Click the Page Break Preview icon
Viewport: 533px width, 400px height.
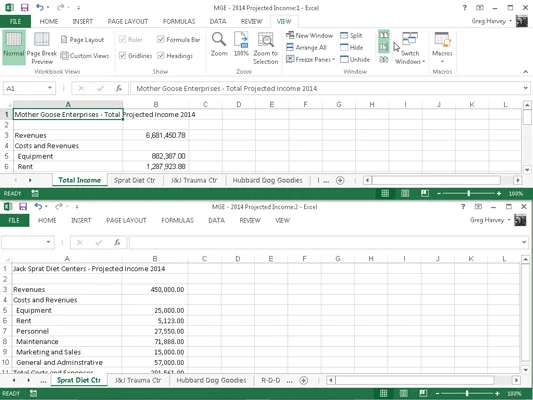41,39
